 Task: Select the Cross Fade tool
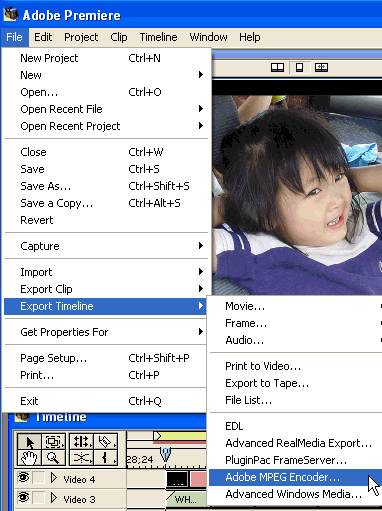click(x=81, y=458)
